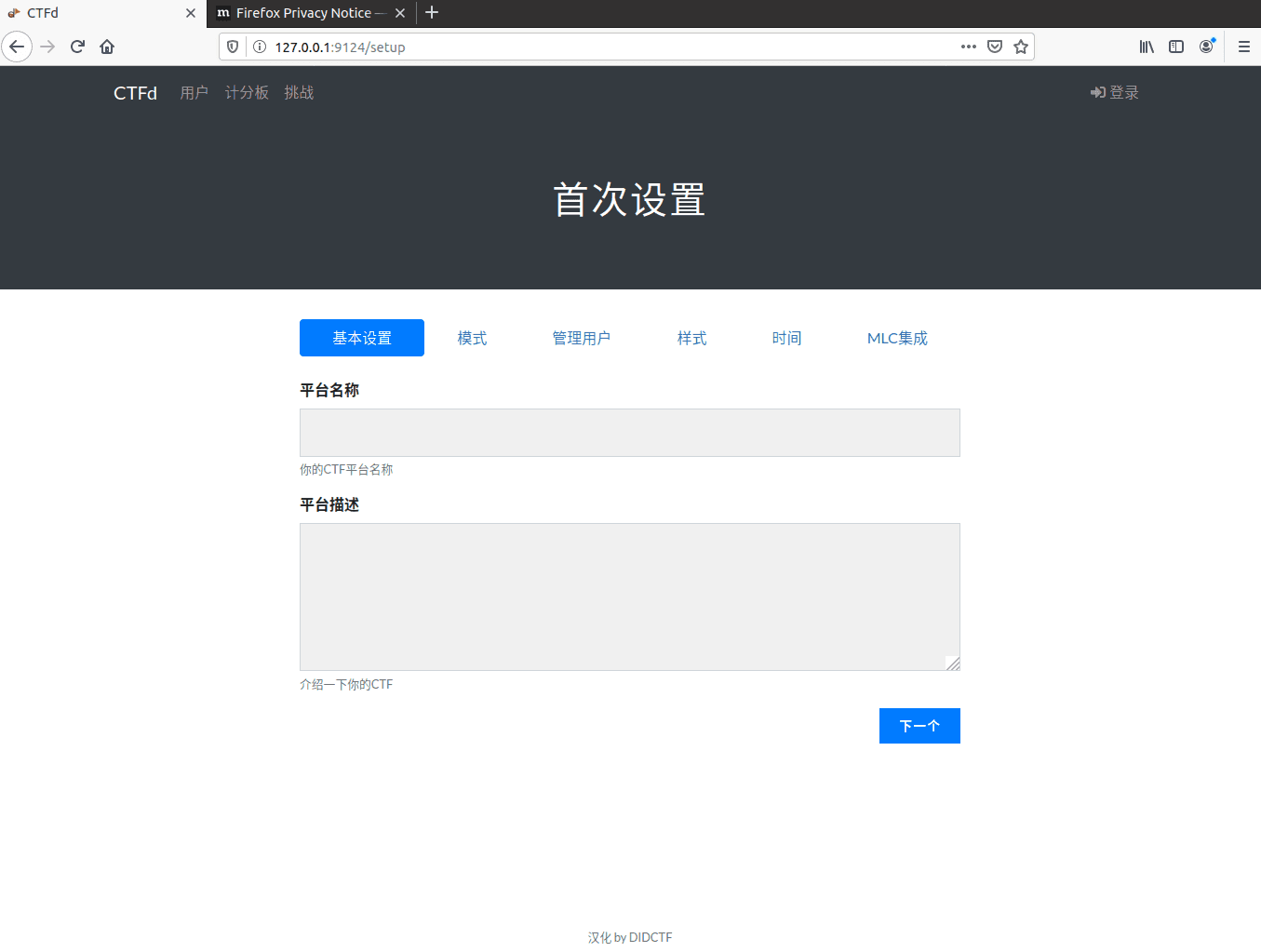
Task: Reload the current page
Action: tap(77, 47)
